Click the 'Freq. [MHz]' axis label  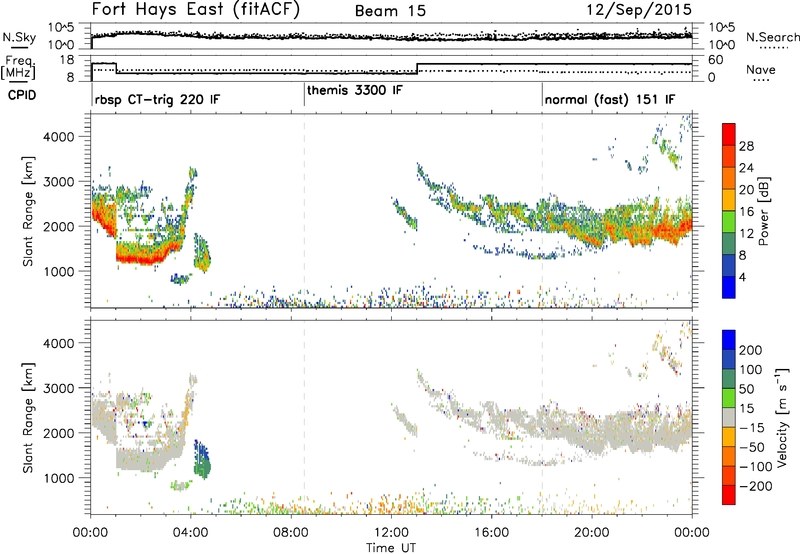(x=18, y=67)
